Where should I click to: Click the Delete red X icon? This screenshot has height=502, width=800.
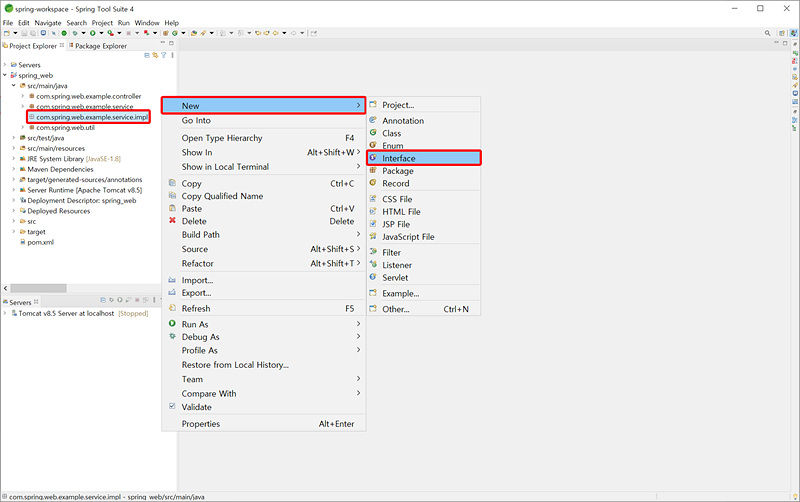pyautogui.click(x=172, y=221)
